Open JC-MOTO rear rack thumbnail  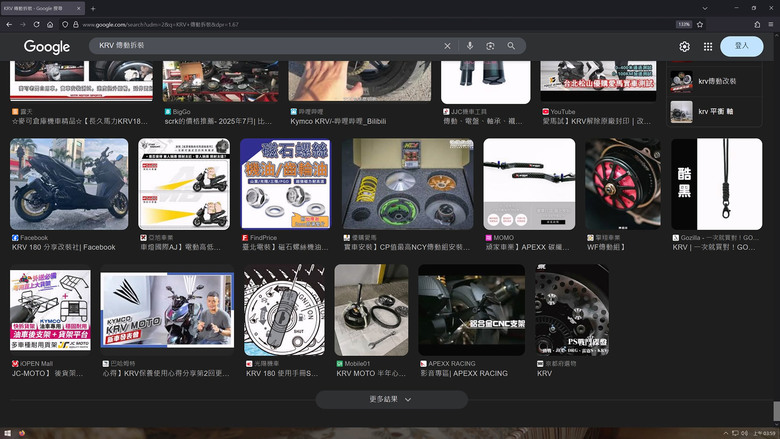click(x=50, y=310)
